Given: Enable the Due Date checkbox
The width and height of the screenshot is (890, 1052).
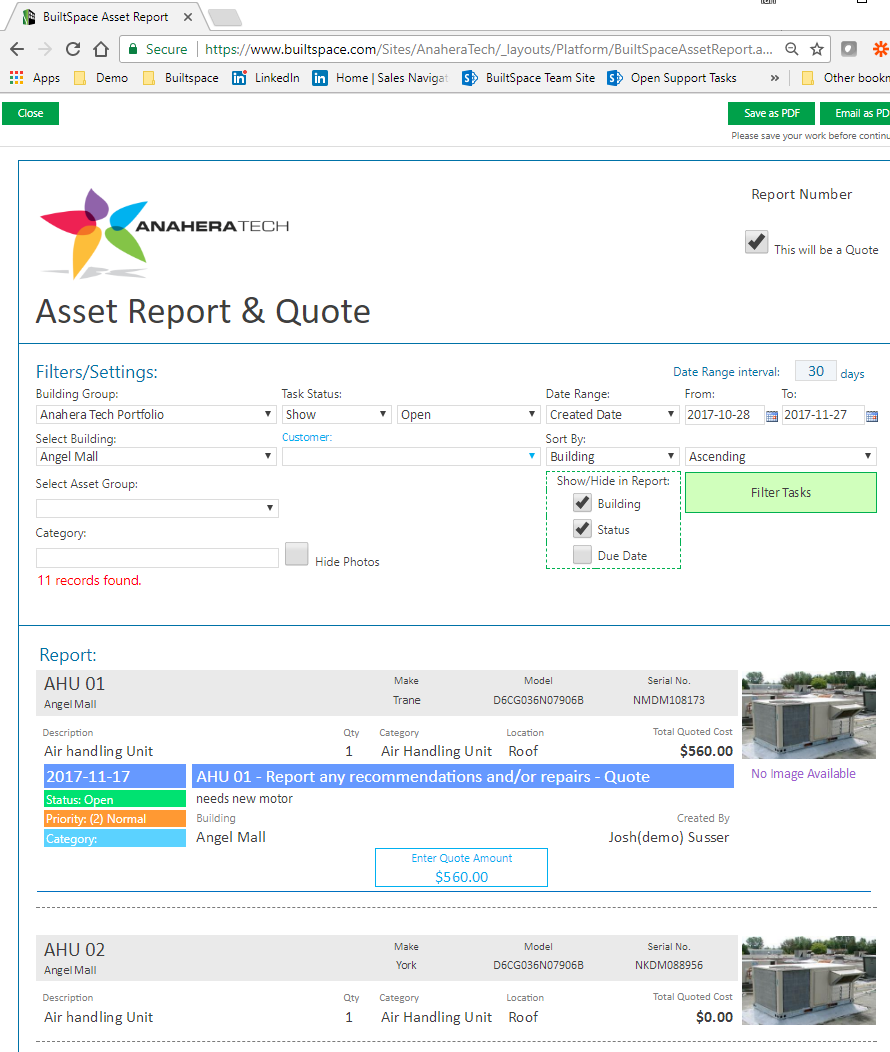Looking at the screenshot, I should (582, 554).
